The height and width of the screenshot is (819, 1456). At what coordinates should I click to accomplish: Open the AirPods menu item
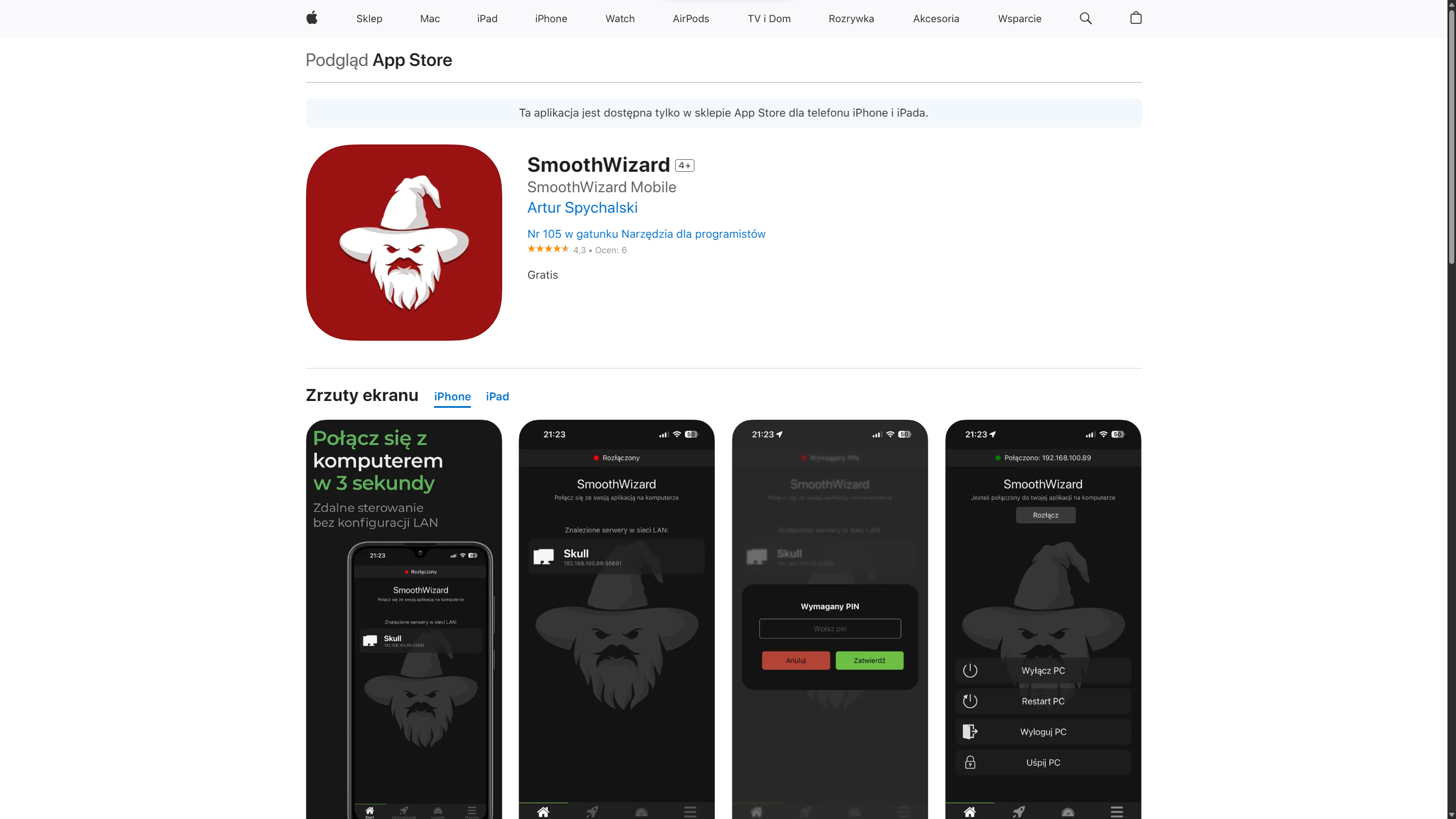coord(690,18)
